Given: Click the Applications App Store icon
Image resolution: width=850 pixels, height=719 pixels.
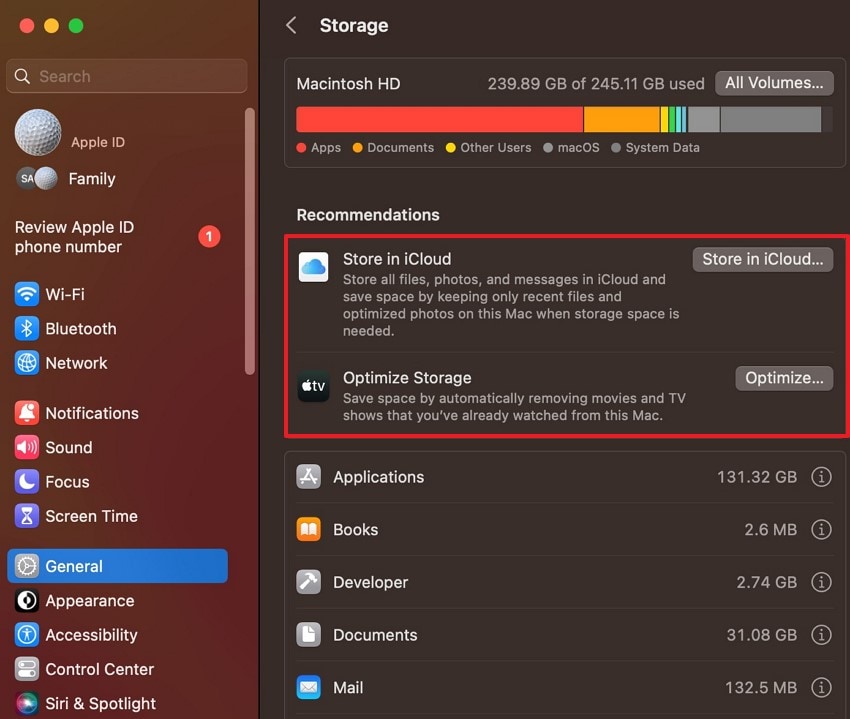Looking at the screenshot, I should click(x=308, y=477).
